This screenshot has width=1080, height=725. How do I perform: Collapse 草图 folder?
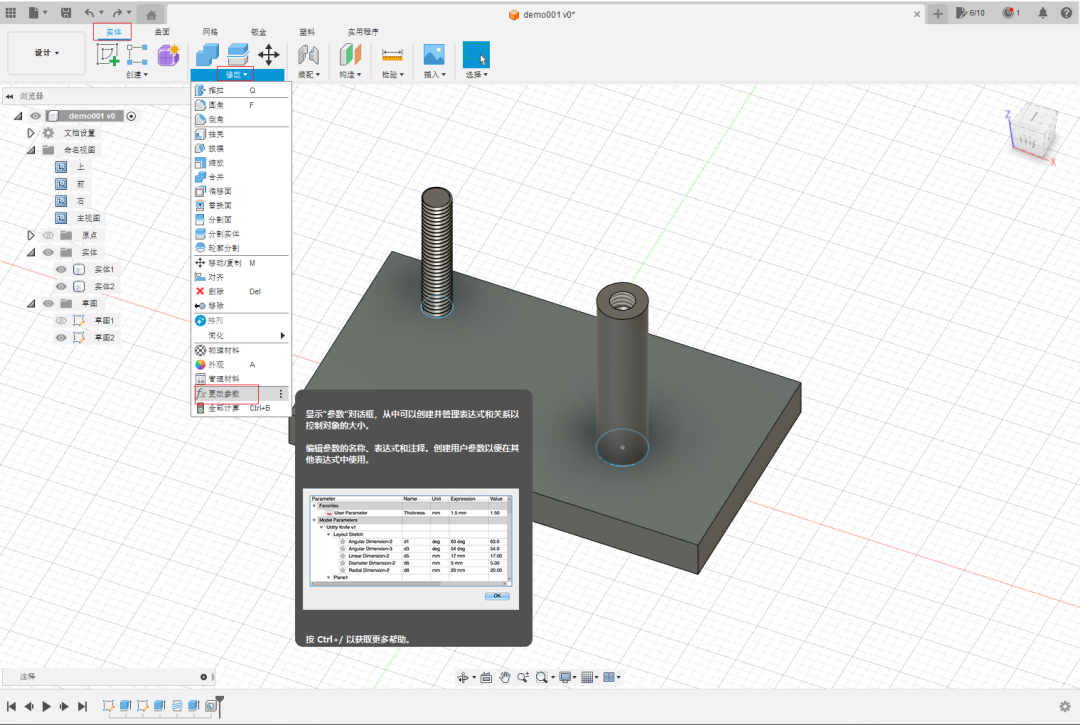(x=31, y=303)
